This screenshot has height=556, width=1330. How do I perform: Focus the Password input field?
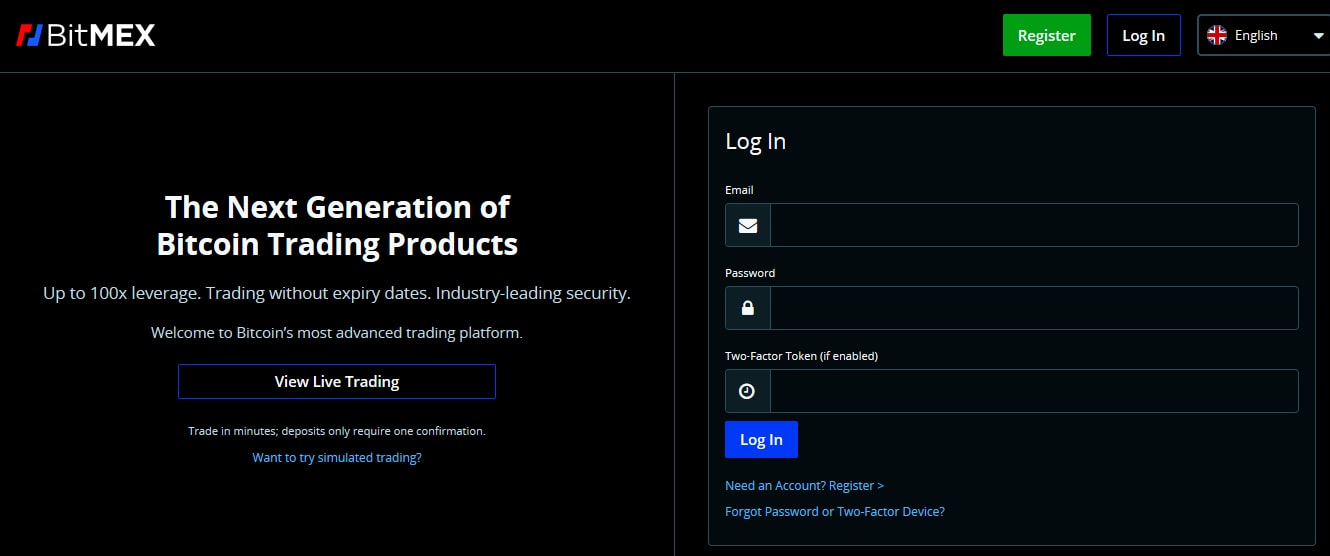click(x=1033, y=308)
